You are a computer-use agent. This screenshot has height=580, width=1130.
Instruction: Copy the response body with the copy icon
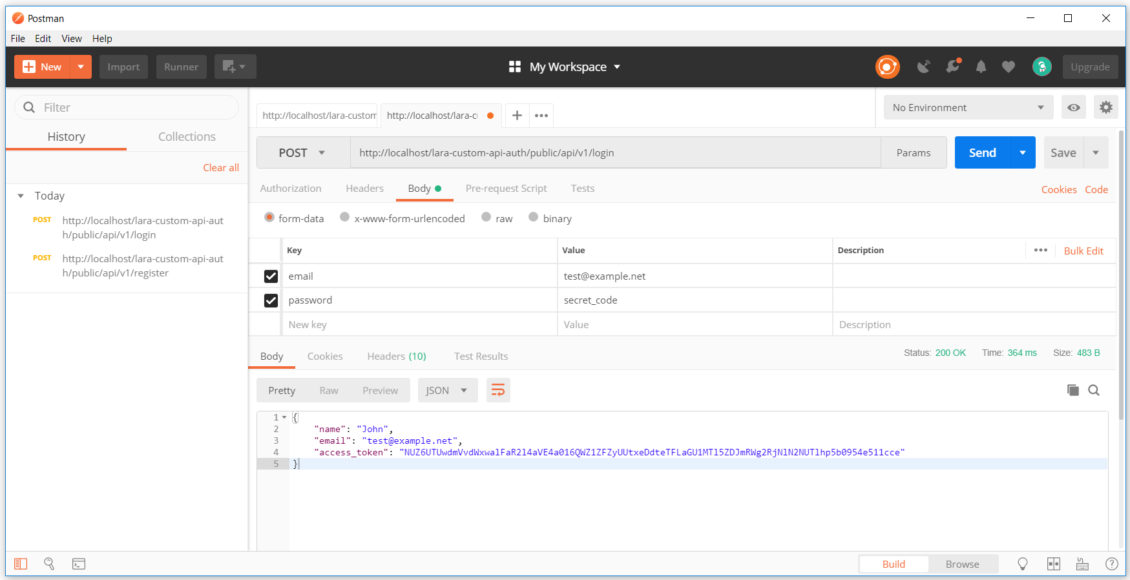click(x=1073, y=390)
